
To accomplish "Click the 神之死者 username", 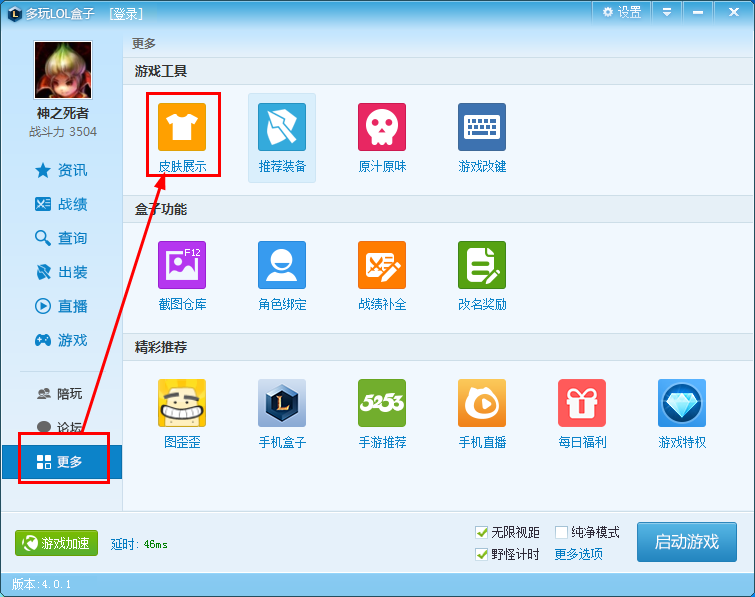I will click(63, 114).
